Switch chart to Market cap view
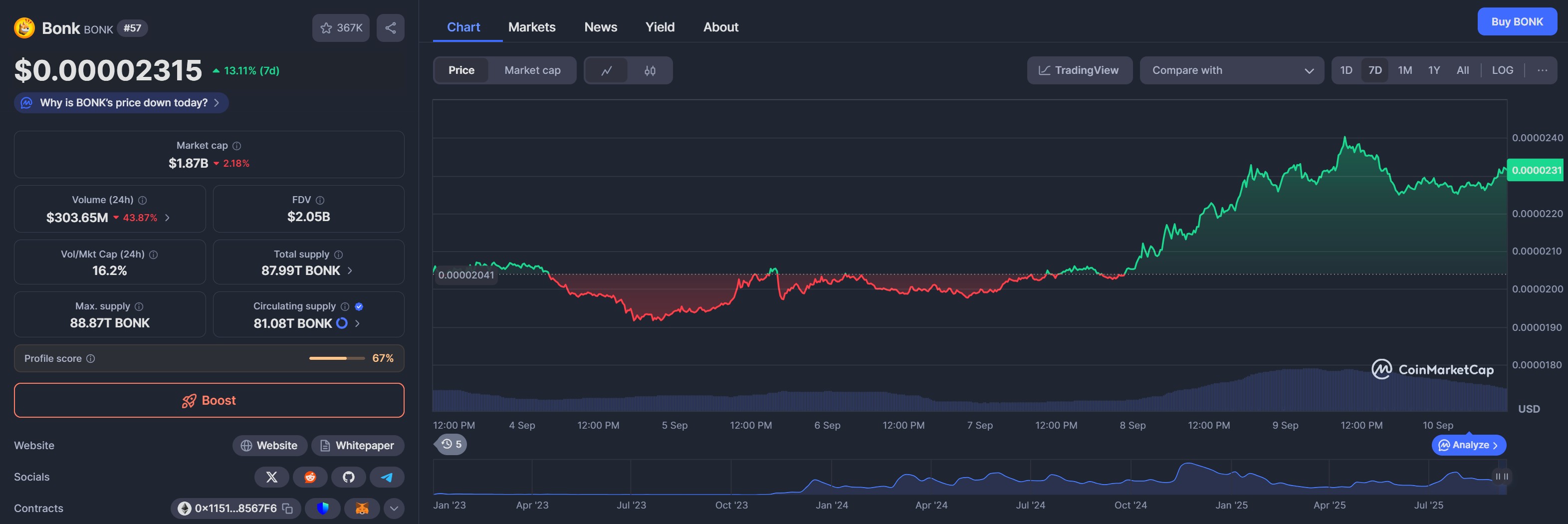Viewport: 1568px width, 524px height. pyautogui.click(x=532, y=70)
